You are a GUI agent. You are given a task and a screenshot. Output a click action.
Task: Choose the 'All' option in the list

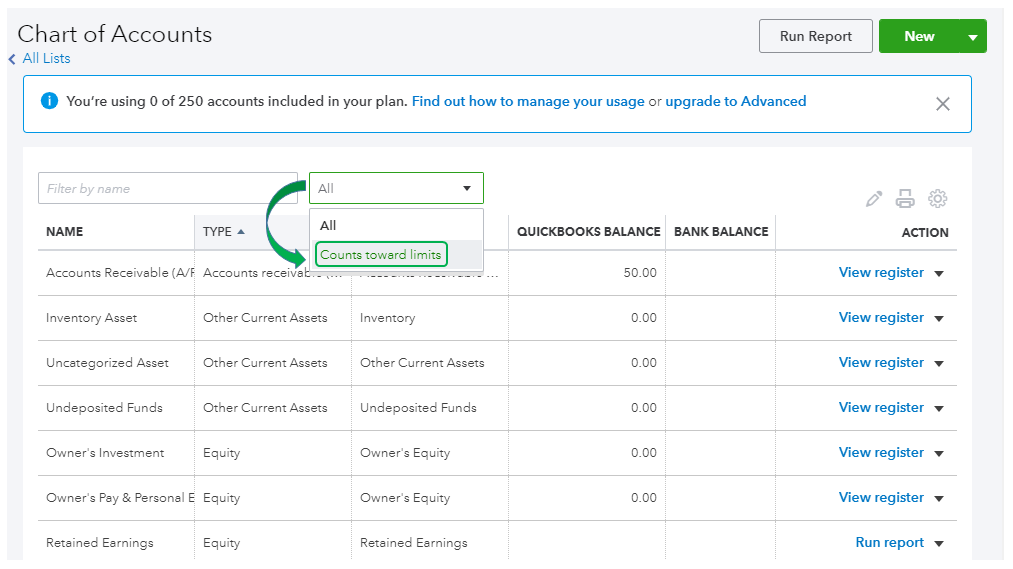[328, 225]
